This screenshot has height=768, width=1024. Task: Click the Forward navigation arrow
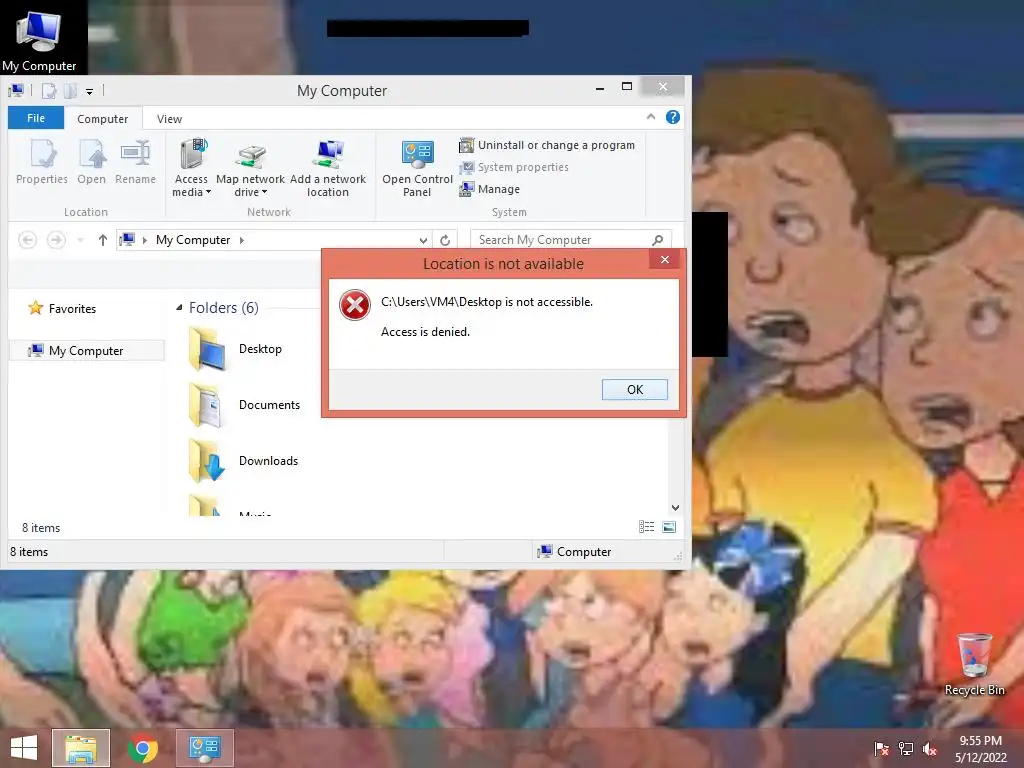(x=56, y=240)
